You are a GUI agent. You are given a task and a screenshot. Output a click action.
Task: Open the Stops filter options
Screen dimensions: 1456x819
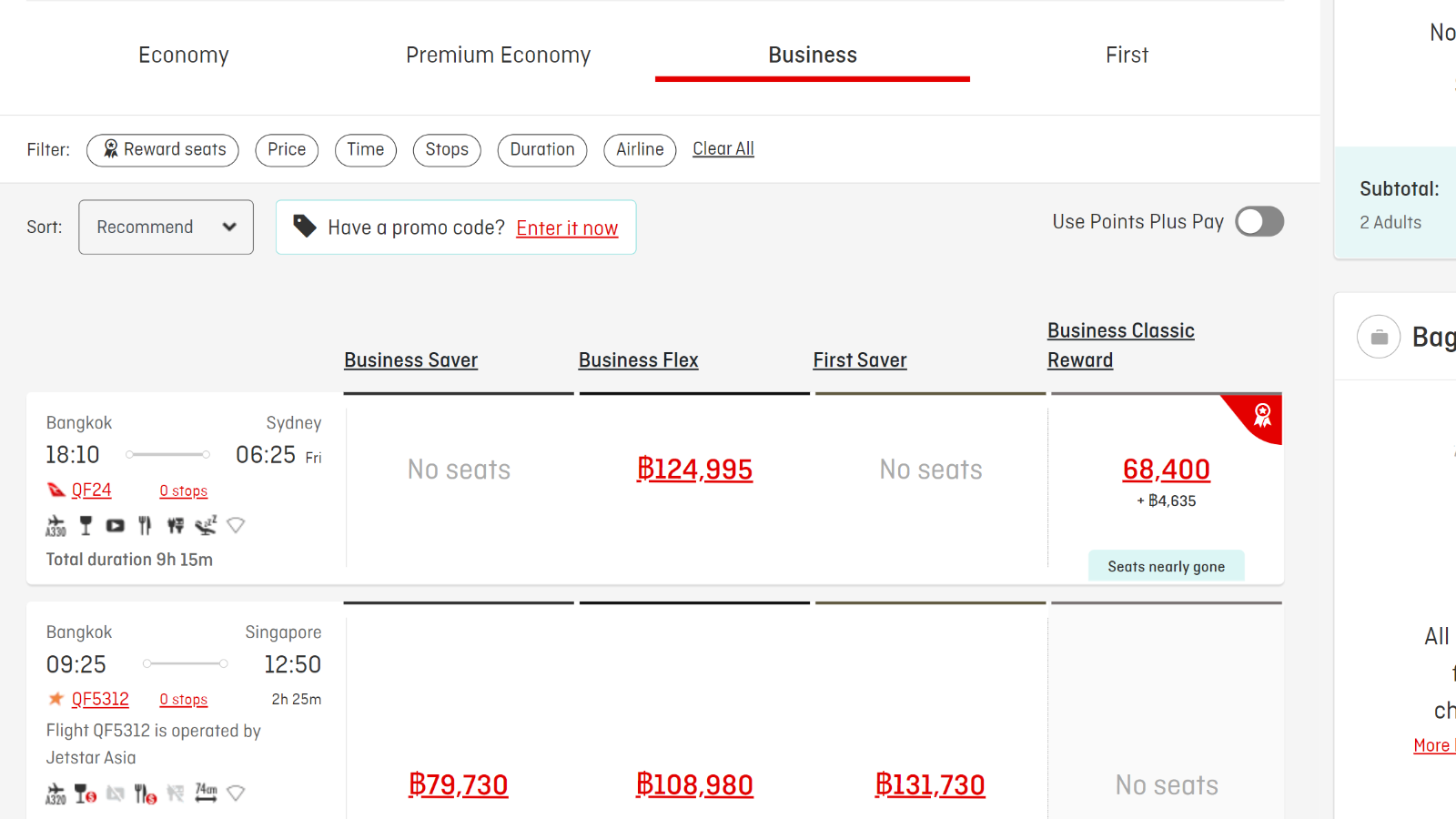(x=447, y=150)
